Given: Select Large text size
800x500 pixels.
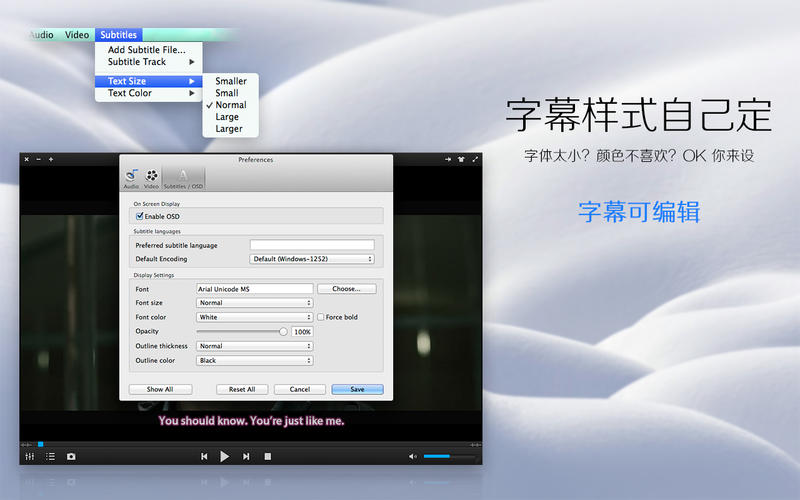Looking at the screenshot, I should tap(231, 117).
